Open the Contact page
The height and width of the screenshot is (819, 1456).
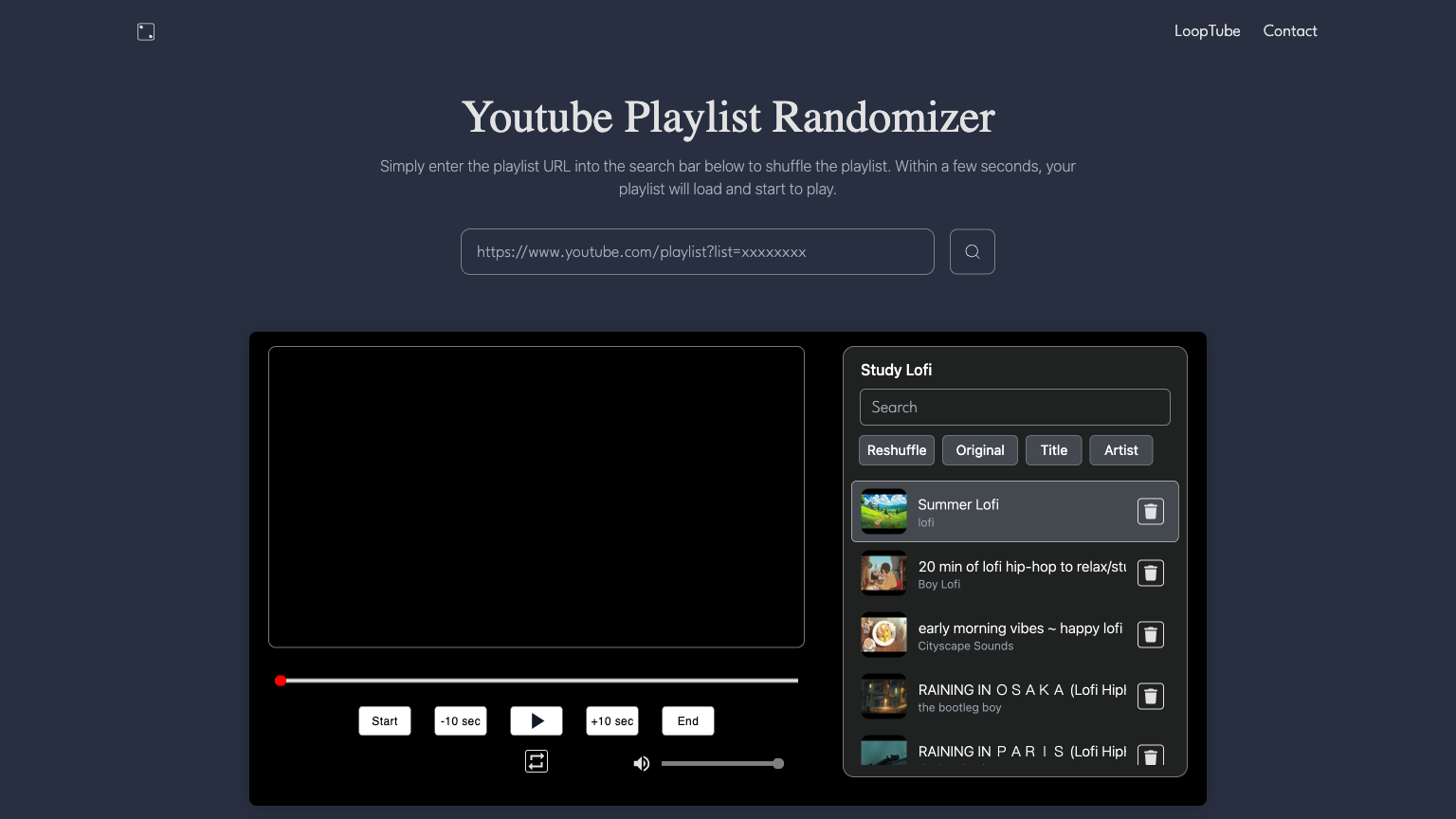[1289, 30]
